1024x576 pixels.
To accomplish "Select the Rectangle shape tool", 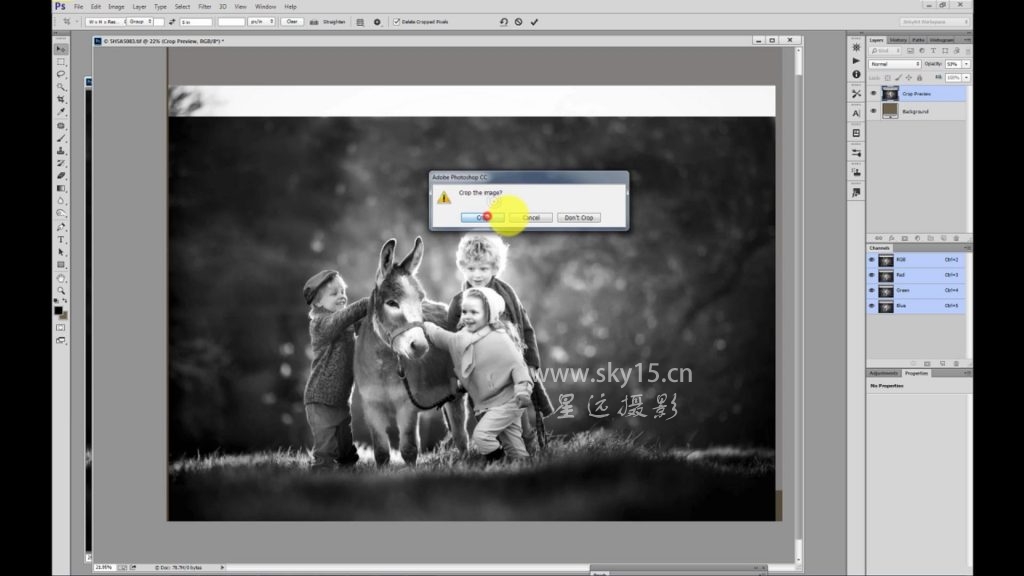I will coord(61,264).
